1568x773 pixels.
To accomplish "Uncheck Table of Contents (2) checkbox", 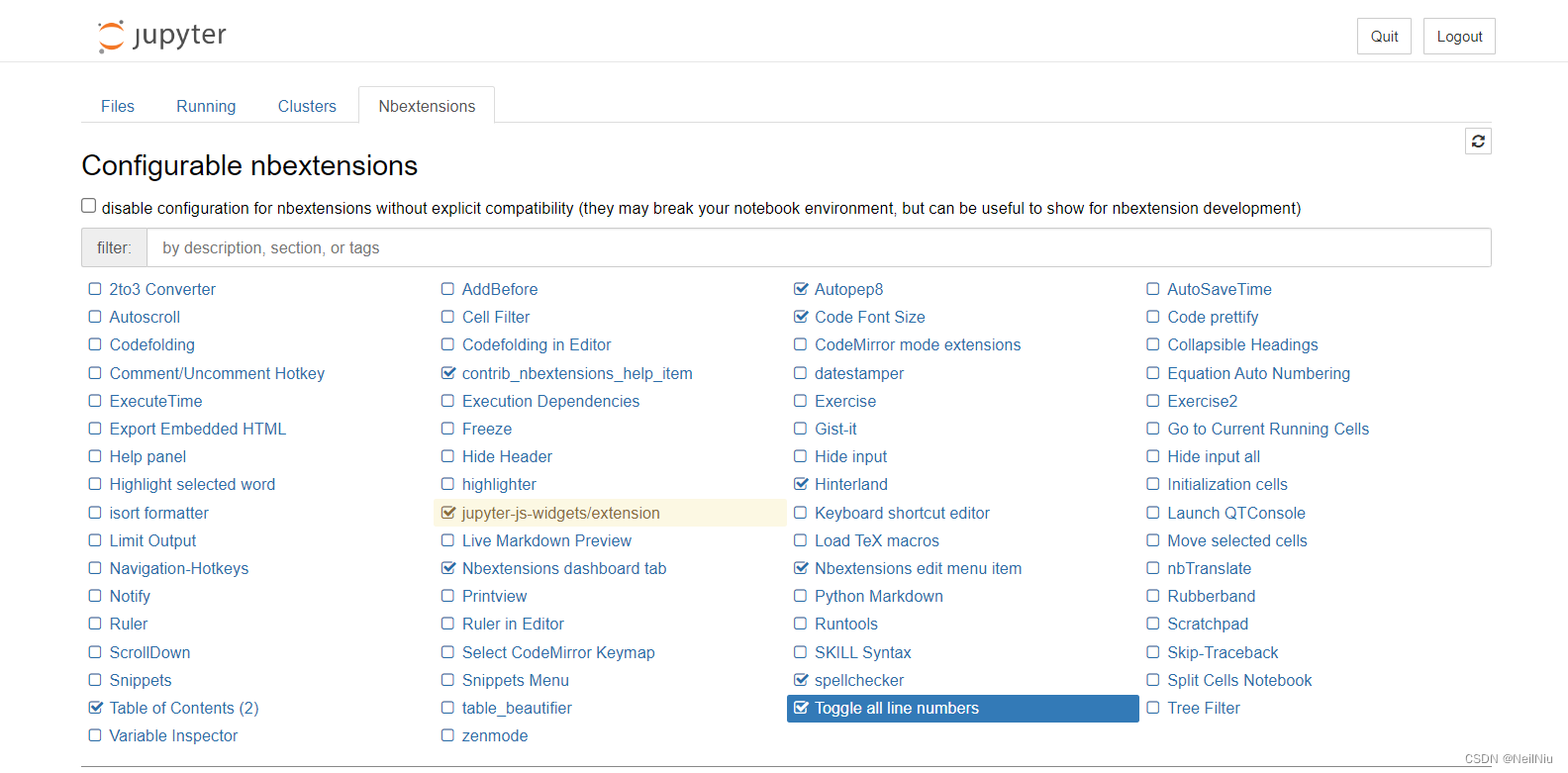I will pyautogui.click(x=96, y=708).
